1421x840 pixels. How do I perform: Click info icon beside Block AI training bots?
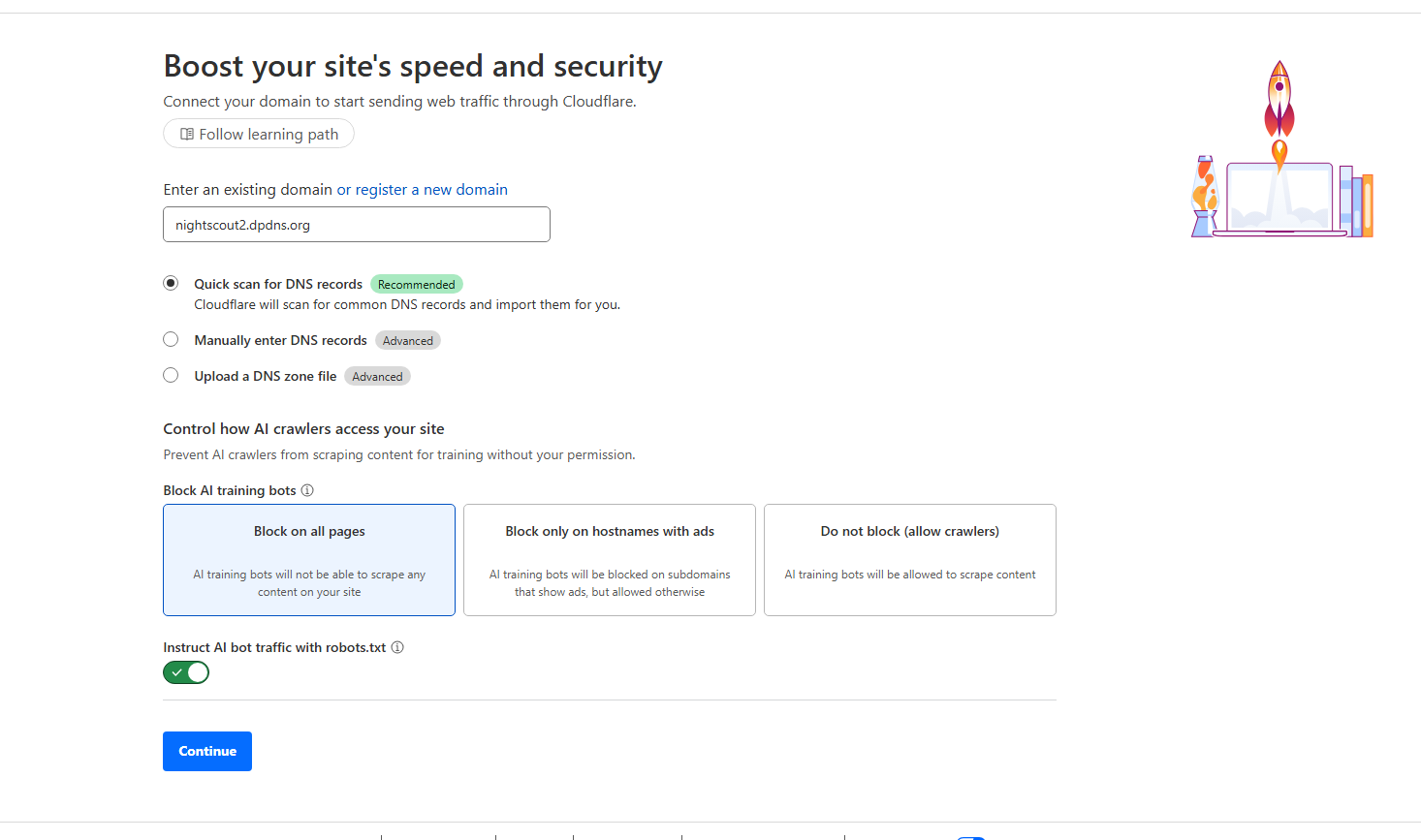[307, 490]
